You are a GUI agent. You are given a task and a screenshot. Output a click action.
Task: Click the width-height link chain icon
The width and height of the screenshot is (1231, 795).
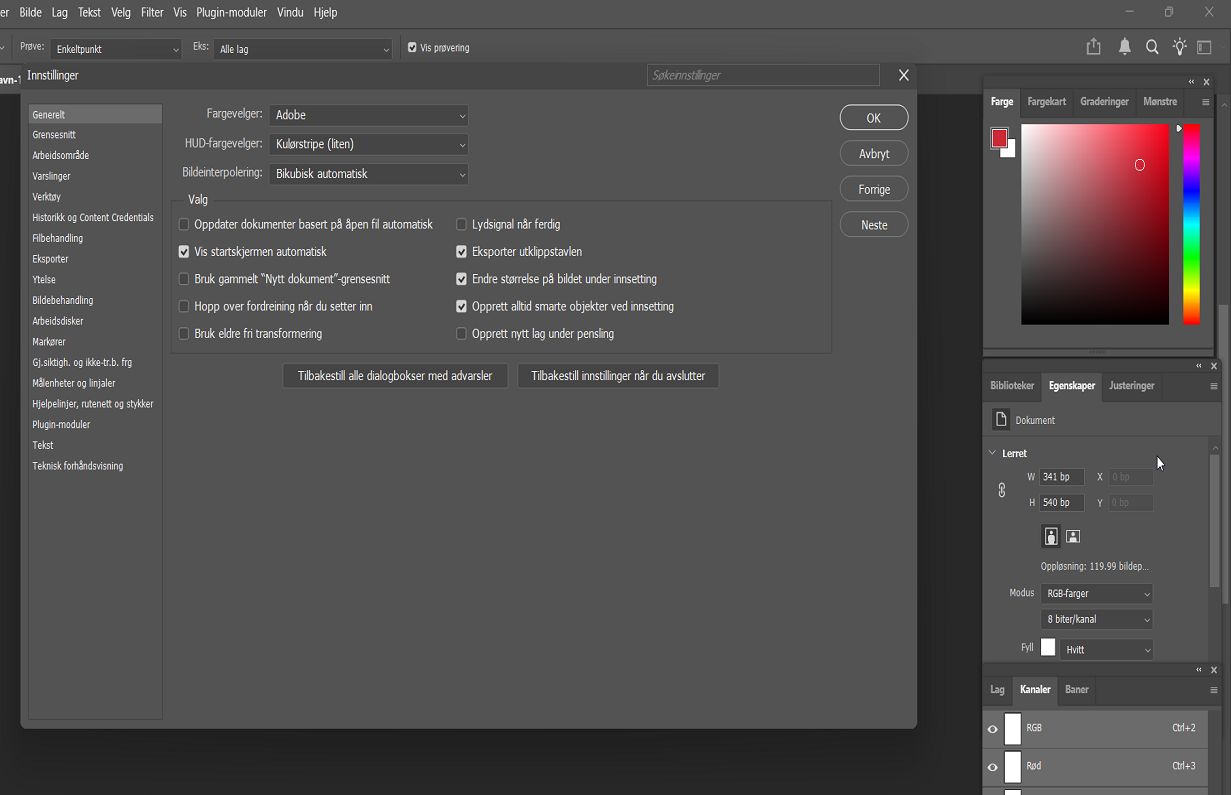click(1001, 490)
